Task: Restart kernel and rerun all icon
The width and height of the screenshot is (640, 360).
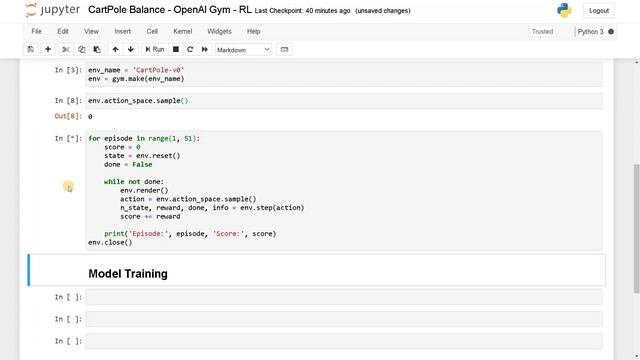Action: (x=204, y=49)
